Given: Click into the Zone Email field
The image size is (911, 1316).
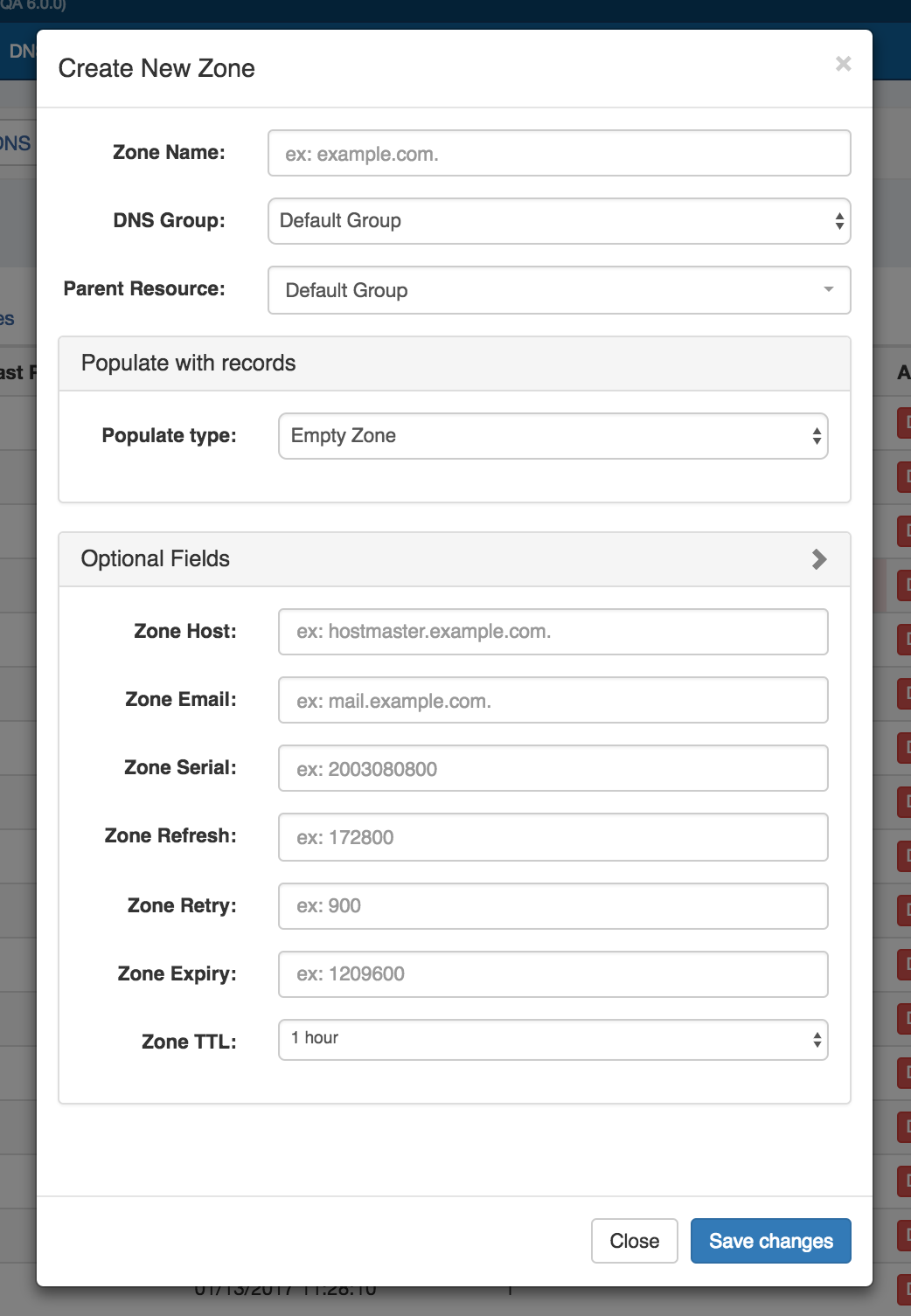Looking at the screenshot, I should pyautogui.click(x=553, y=700).
